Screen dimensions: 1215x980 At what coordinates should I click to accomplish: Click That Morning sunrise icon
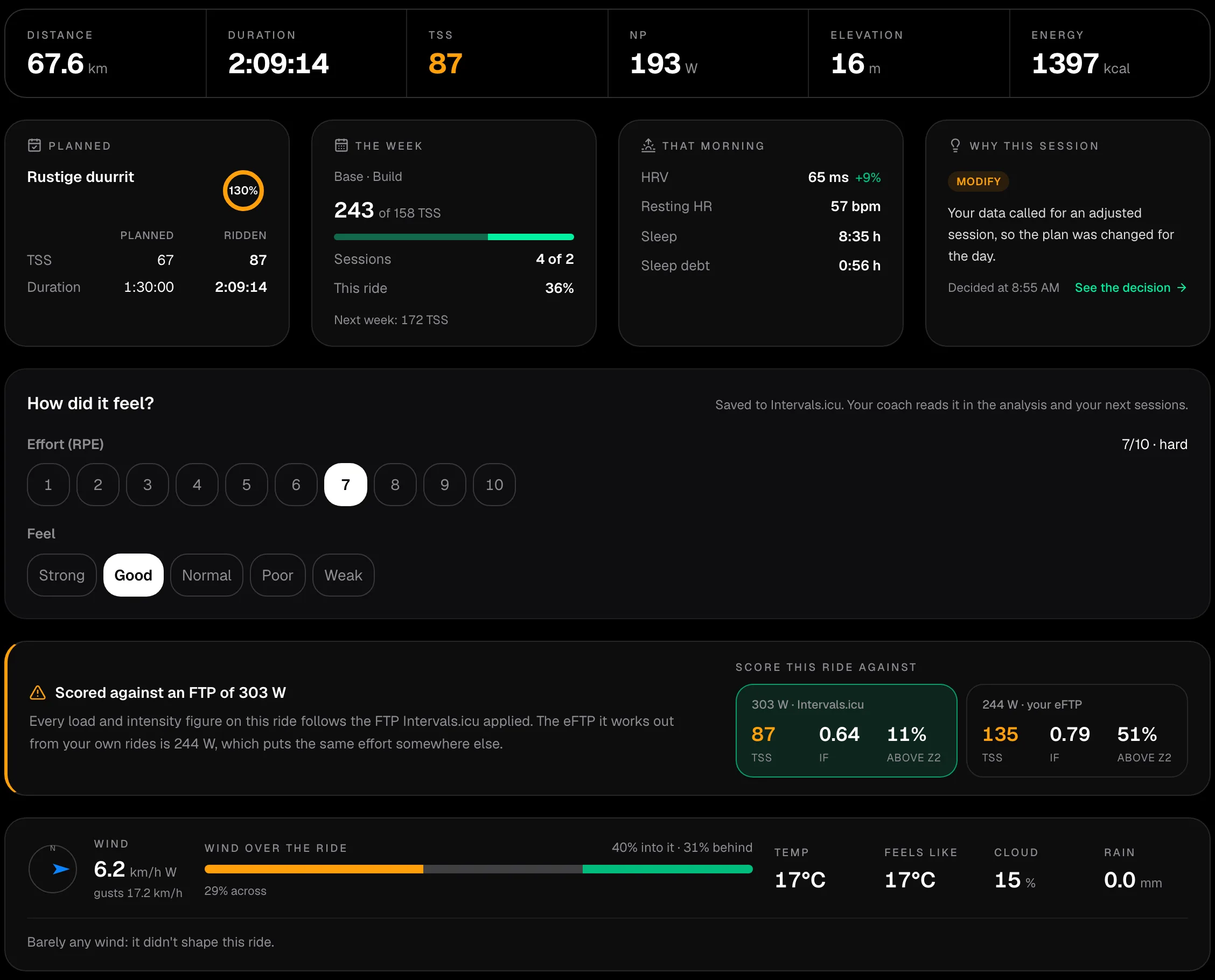pyautogui.click(x=648, y=145)
